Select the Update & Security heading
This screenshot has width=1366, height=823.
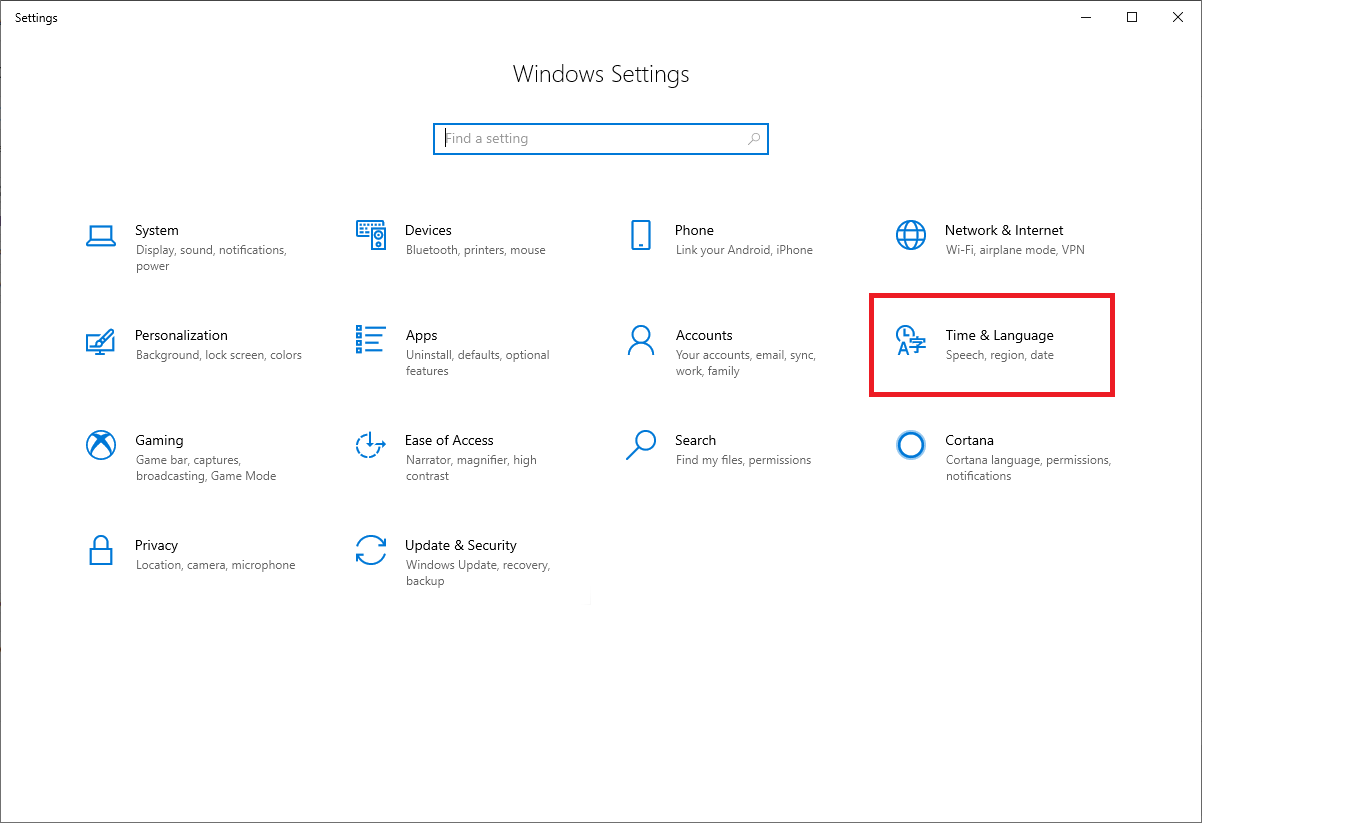pyautogui.click(x=461, y=545)
